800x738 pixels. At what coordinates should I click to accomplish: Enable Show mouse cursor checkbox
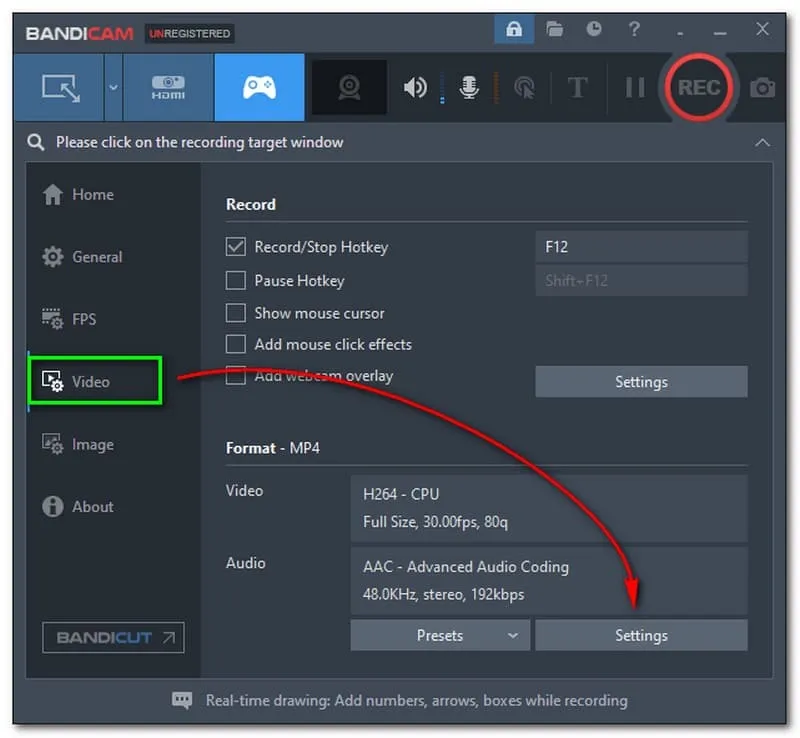click(x=236, y=313)
